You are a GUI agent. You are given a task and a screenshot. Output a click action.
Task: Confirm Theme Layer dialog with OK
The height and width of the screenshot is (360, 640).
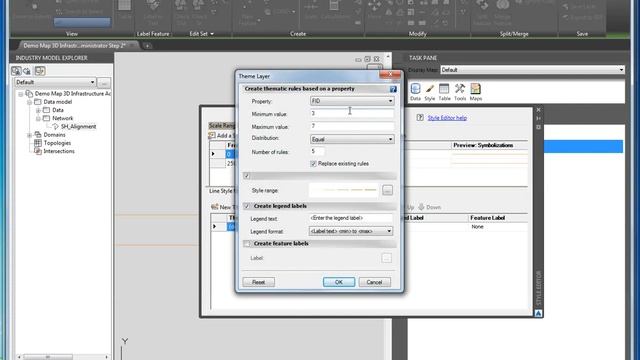[x=339, y=282]
